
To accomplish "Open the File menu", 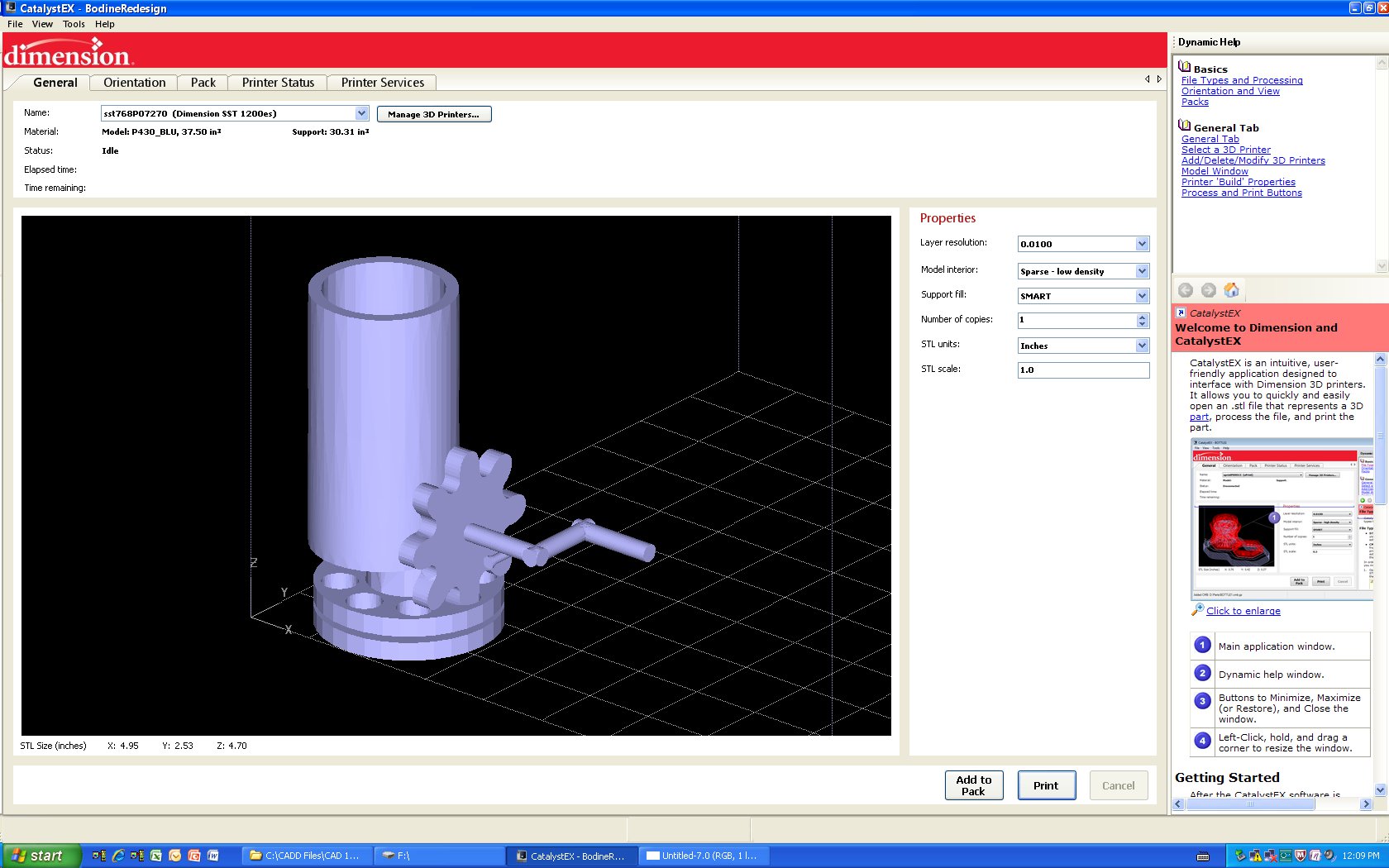I will tap(15, 24).
